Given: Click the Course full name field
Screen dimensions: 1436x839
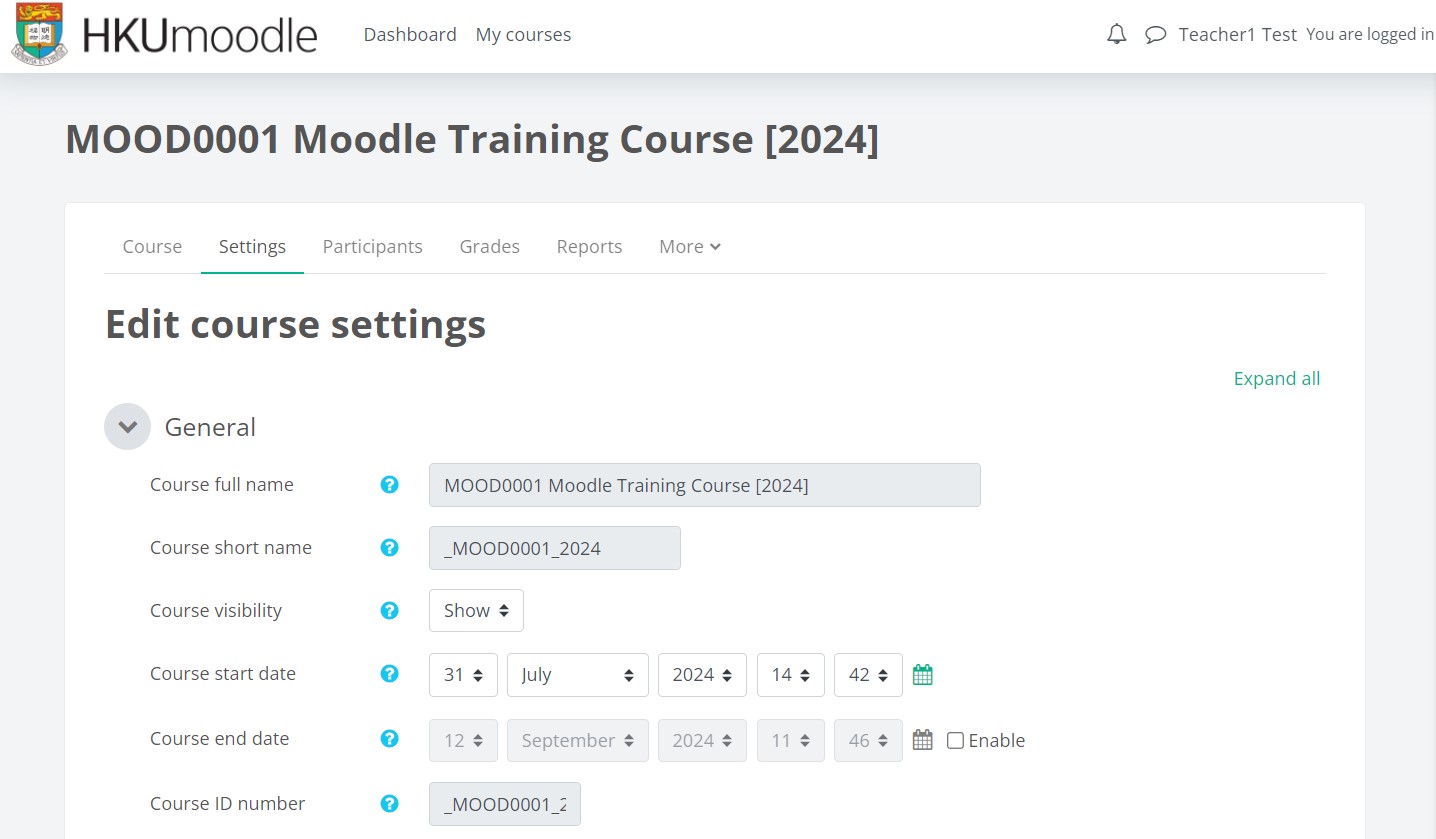Looking at the screenshot, I should click(x=704, y=485).
